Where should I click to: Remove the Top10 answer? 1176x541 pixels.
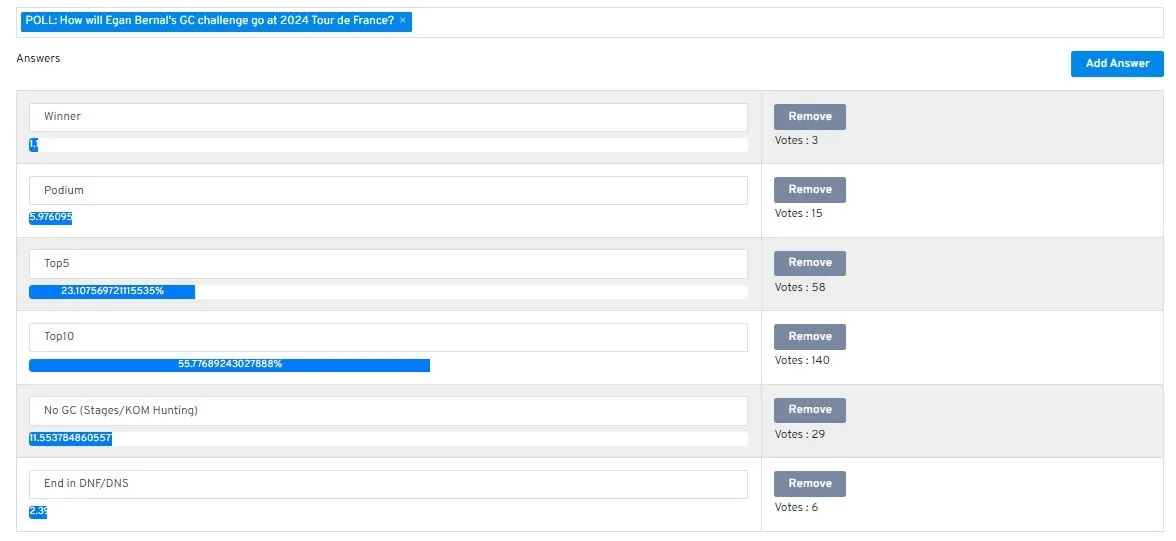point(809,337)
